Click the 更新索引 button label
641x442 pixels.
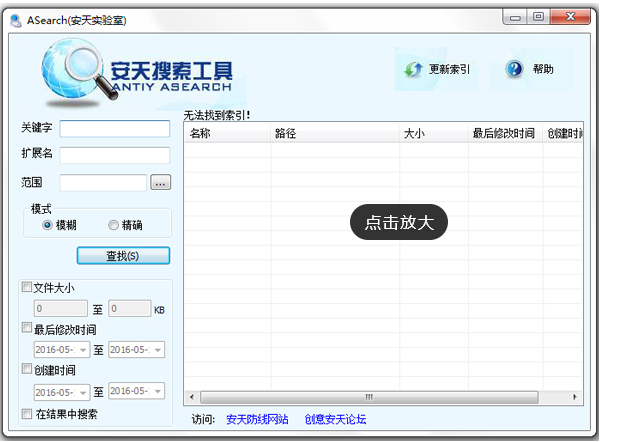pyautogui.click(x=449, y=69)
